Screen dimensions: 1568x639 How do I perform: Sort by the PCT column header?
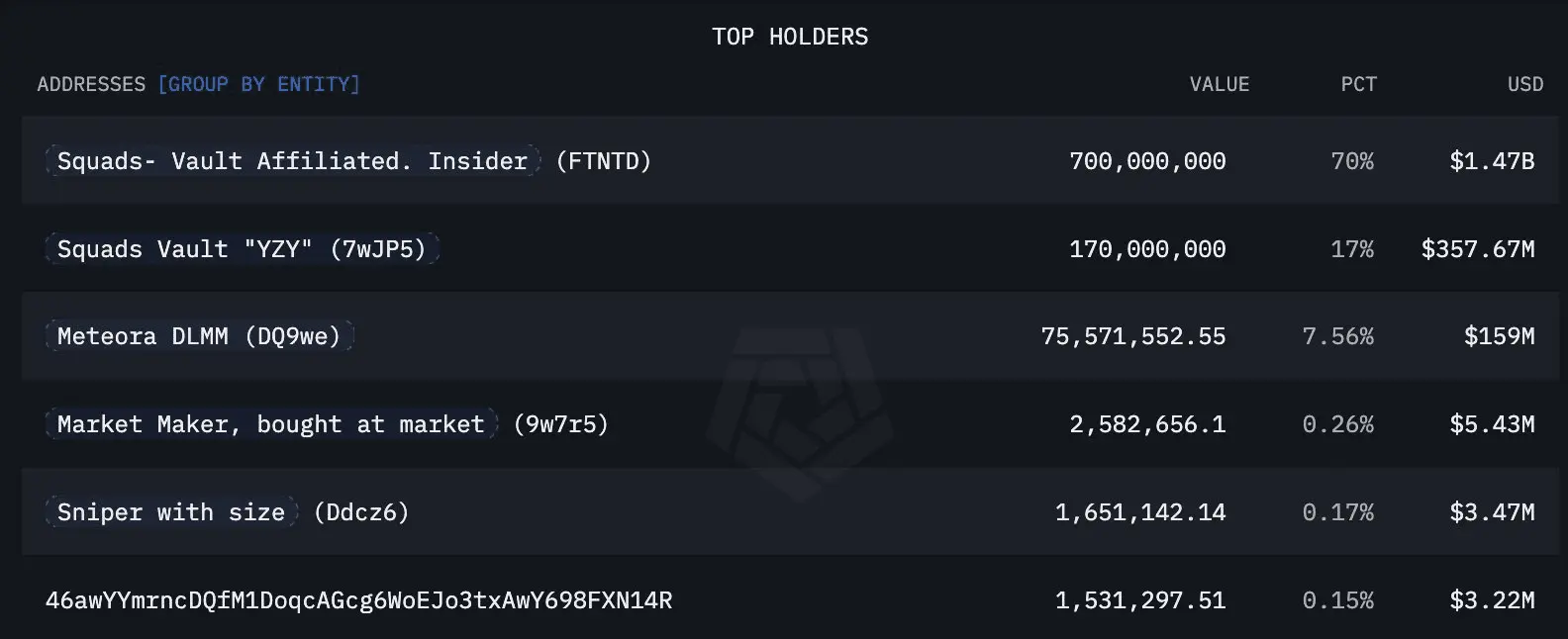click(1358, 84)
